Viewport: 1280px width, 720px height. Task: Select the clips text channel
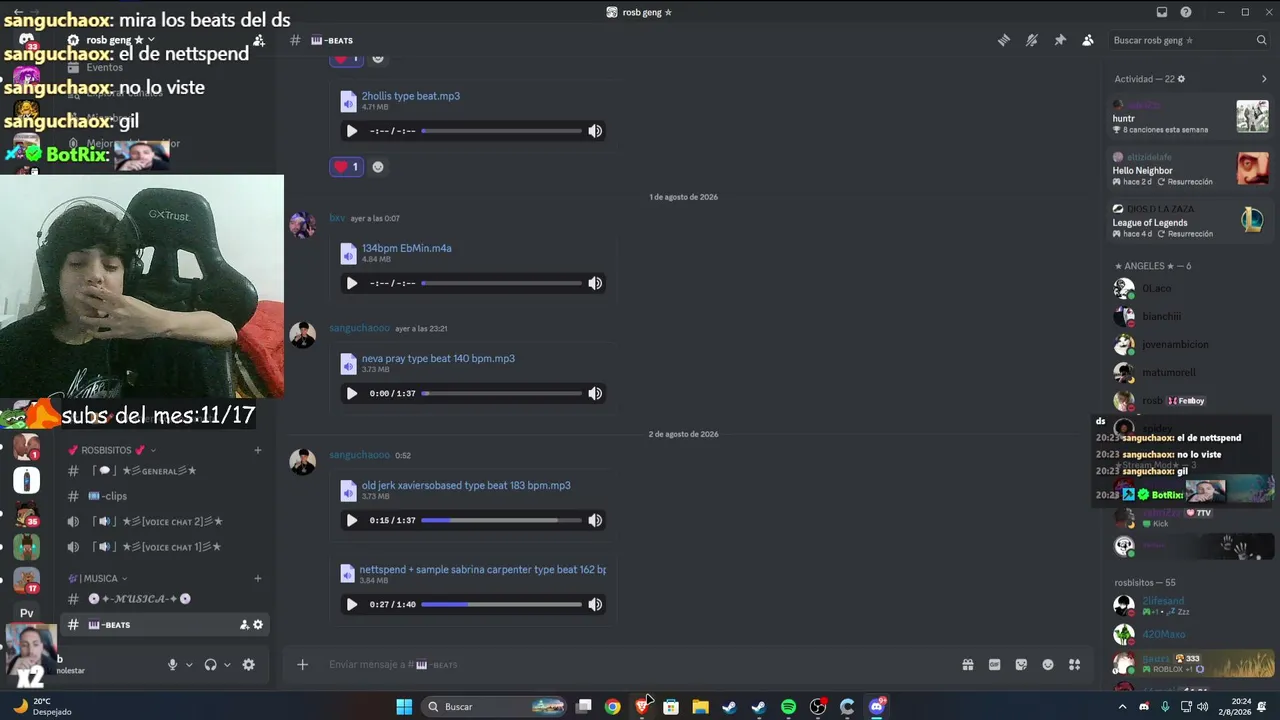coord(166,496)
